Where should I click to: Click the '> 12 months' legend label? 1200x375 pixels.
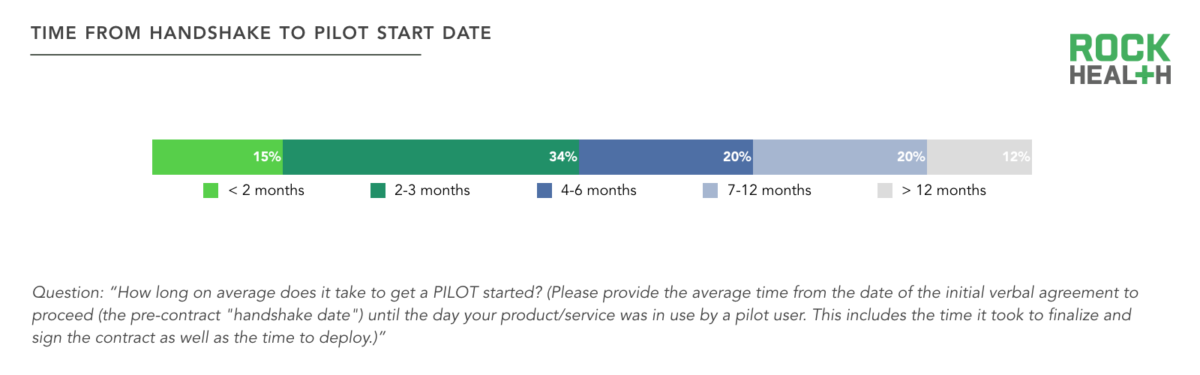click(944, 191)
